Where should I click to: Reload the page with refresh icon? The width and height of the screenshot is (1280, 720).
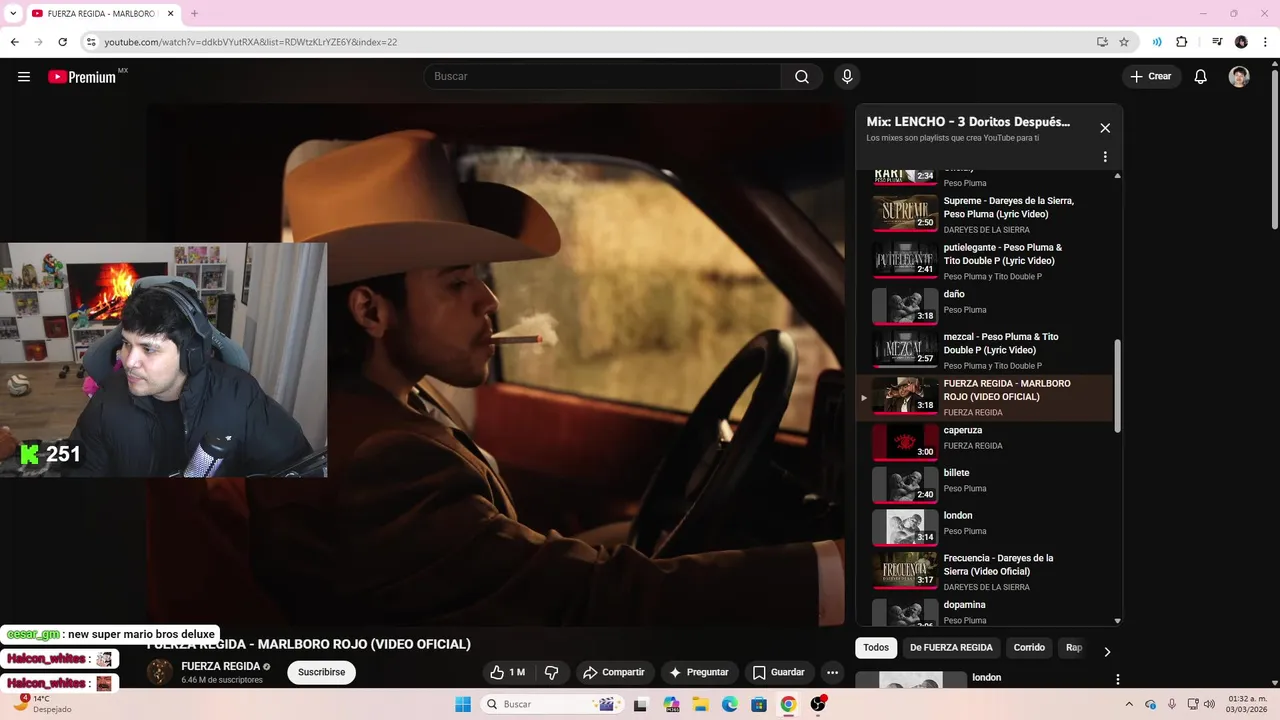pyautogui.click(x=62, y=42)
